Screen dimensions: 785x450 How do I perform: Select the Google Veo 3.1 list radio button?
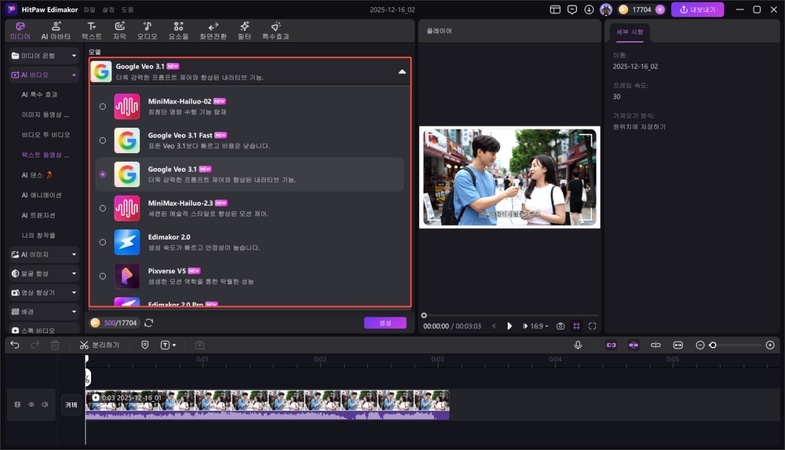103,174
